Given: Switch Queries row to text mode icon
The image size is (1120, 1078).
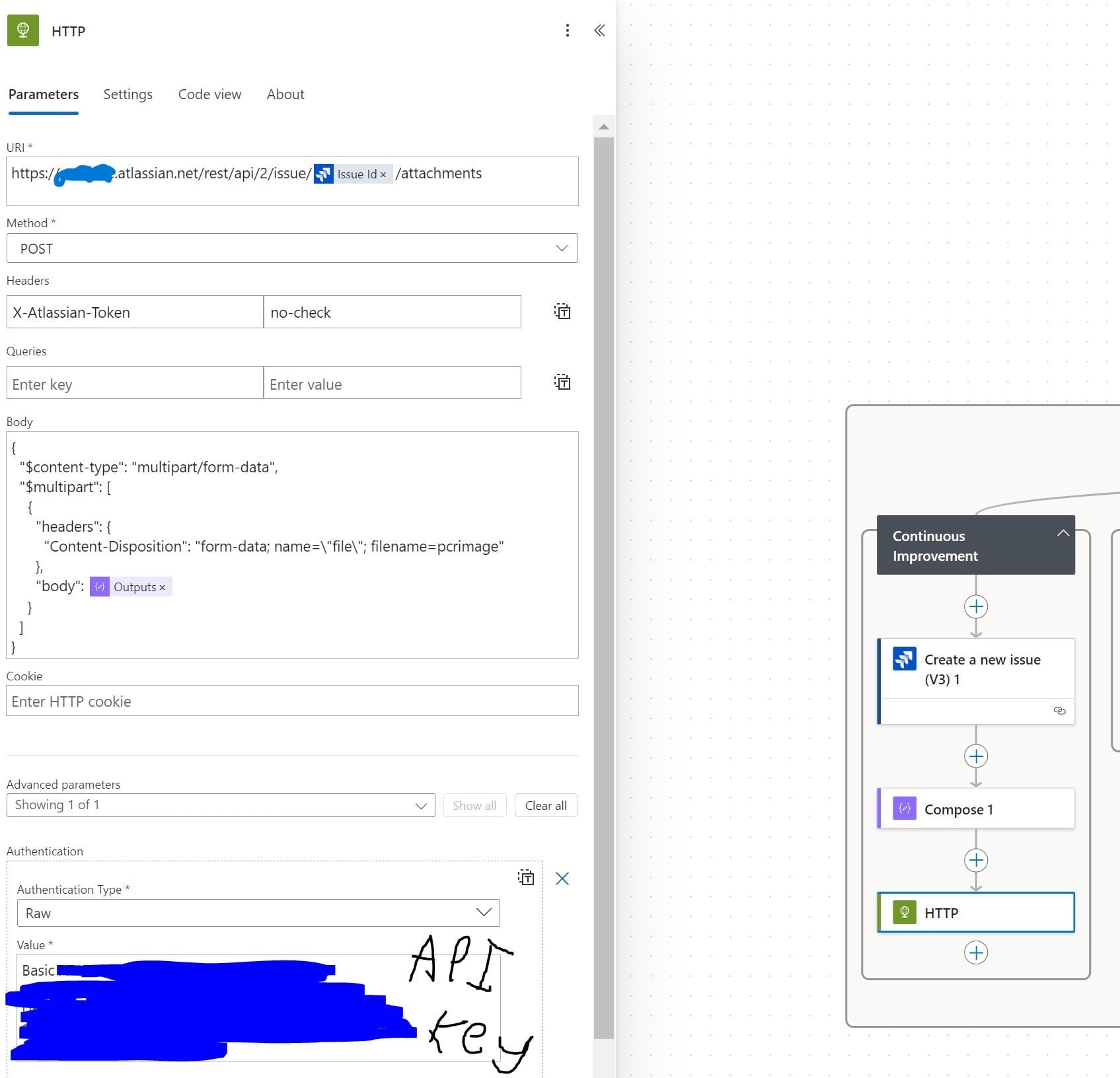Looking at the screenshot, I should pyautogui.click(x=562, y=382).
